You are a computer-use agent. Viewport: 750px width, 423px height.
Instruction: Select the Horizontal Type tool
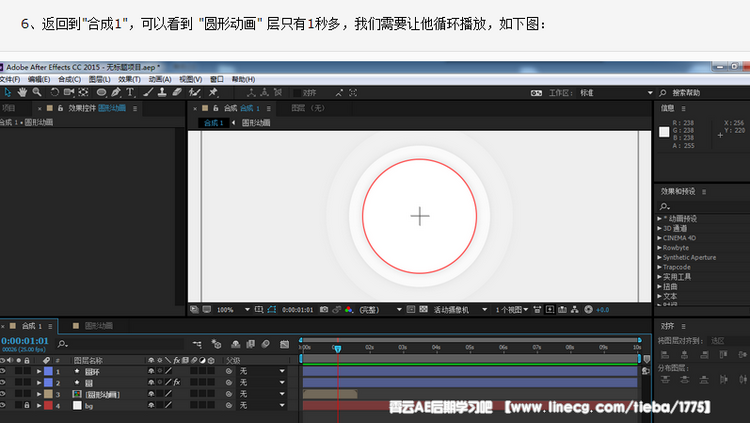130,92
